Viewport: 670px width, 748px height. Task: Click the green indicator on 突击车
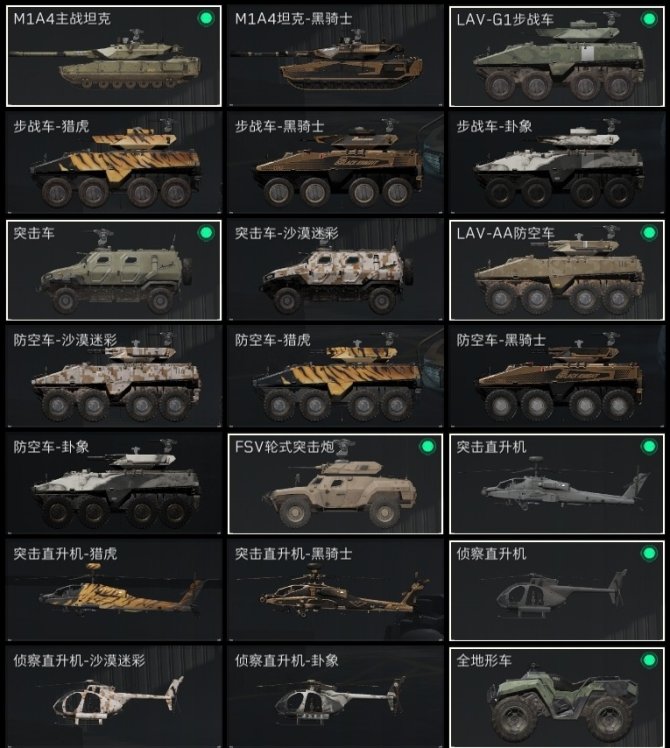pyautogui.click(x=206, y=233)
